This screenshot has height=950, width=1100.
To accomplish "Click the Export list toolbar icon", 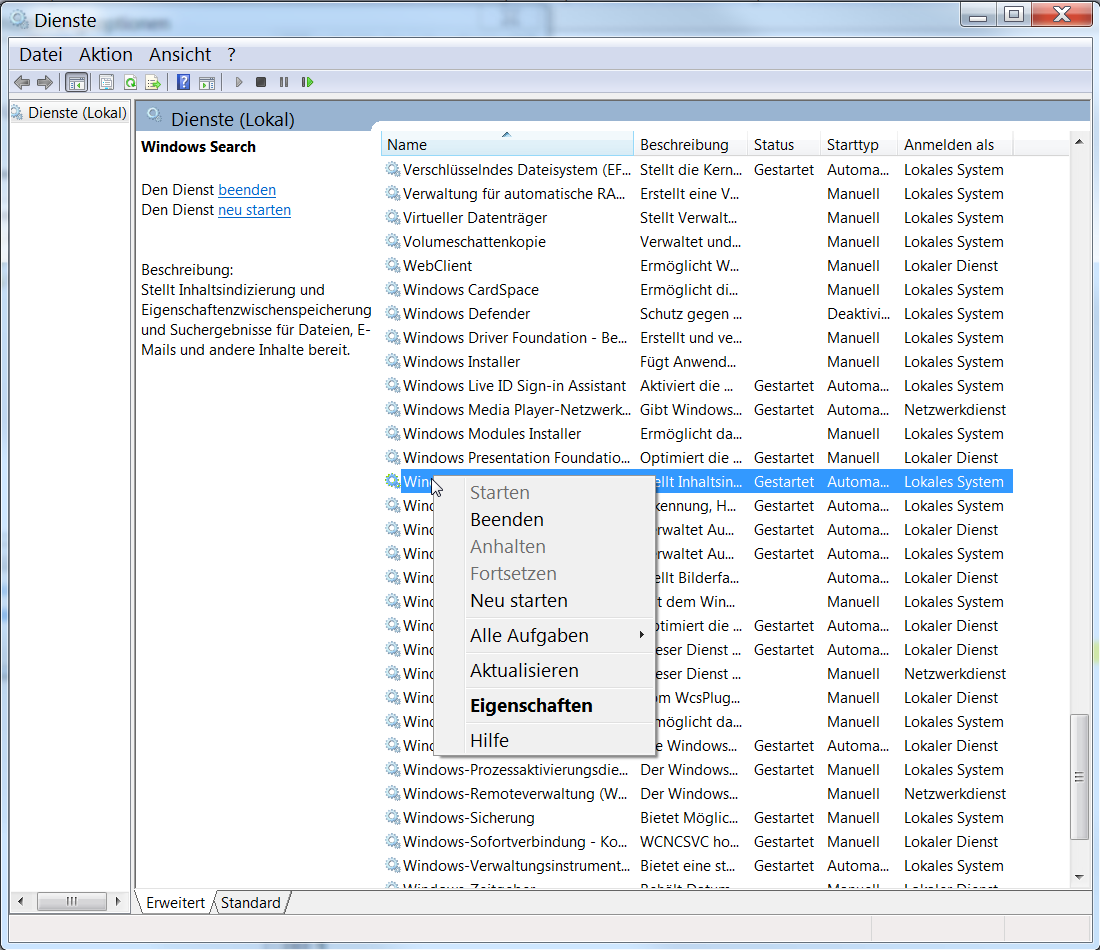I will (153, 82).
